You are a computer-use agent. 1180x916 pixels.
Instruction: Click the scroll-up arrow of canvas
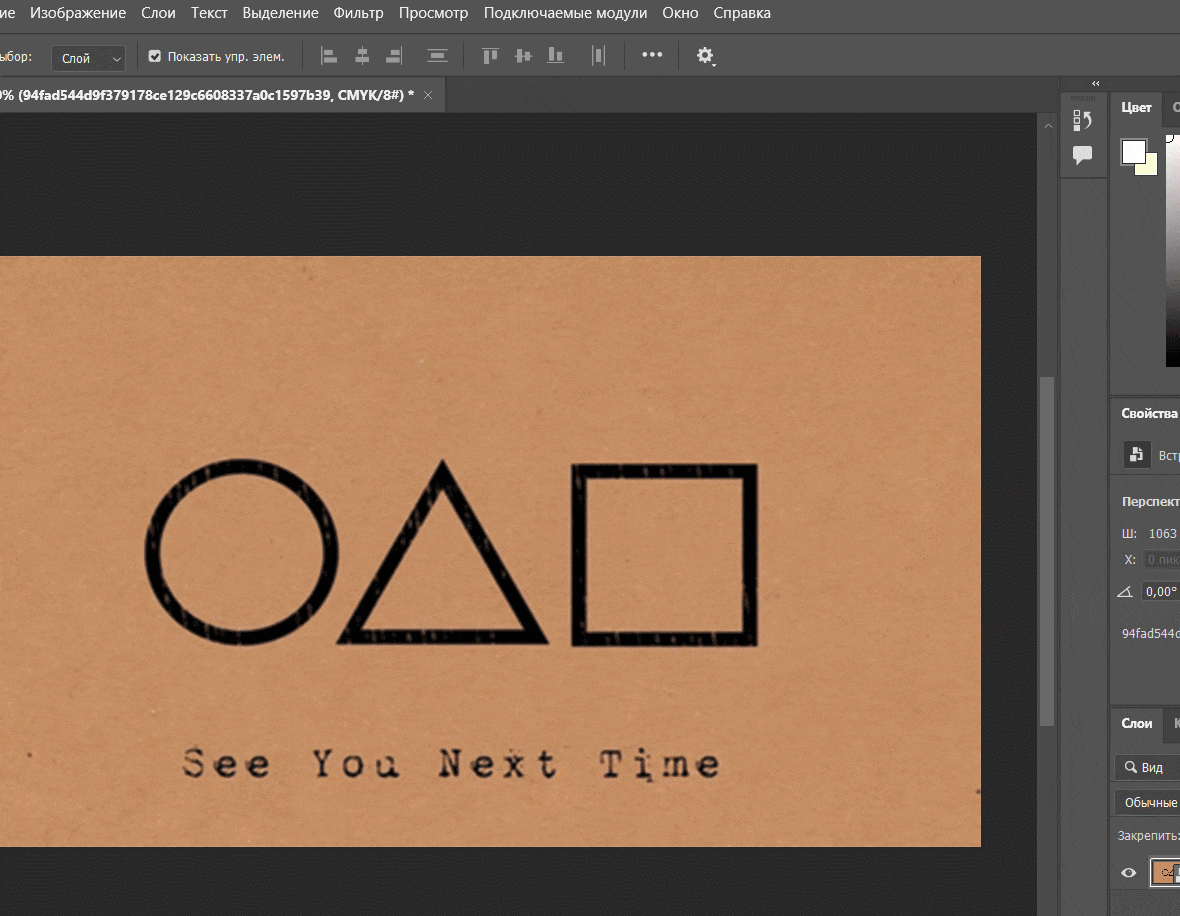1048,126
